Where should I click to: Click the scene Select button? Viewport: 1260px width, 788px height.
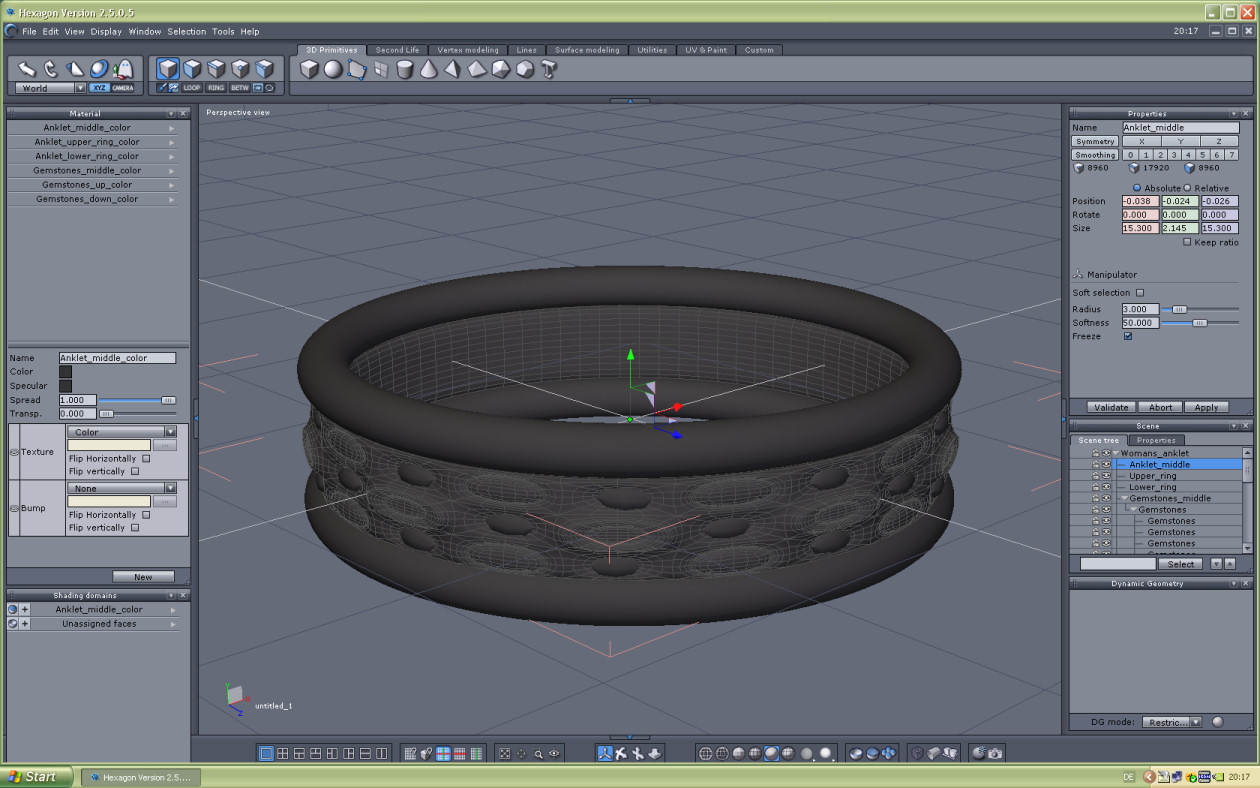(x=1181, y=564)
